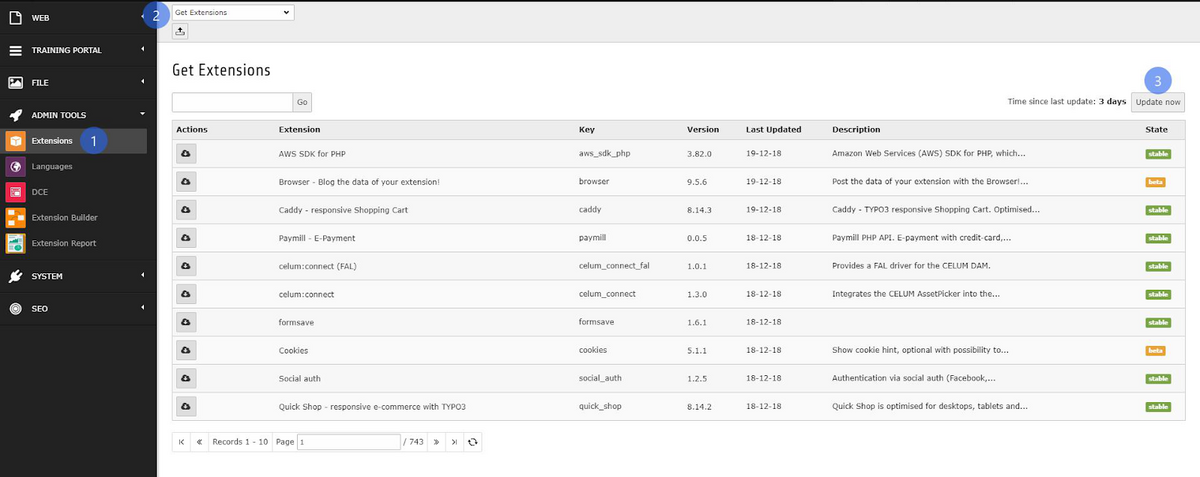Sort by Last Updated column header
1200x477 pixels.
[x=773, y=130]
